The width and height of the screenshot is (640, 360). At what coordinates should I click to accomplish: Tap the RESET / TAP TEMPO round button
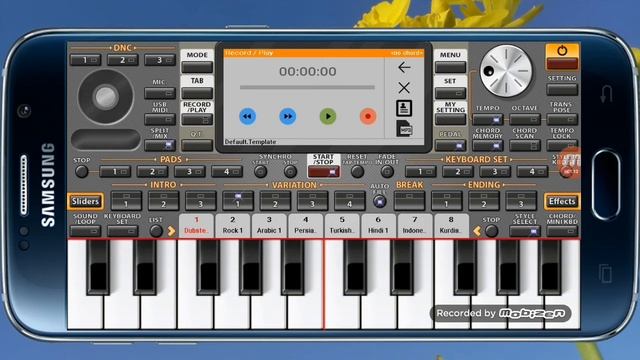pyautogui.click(x=357, y=171)
